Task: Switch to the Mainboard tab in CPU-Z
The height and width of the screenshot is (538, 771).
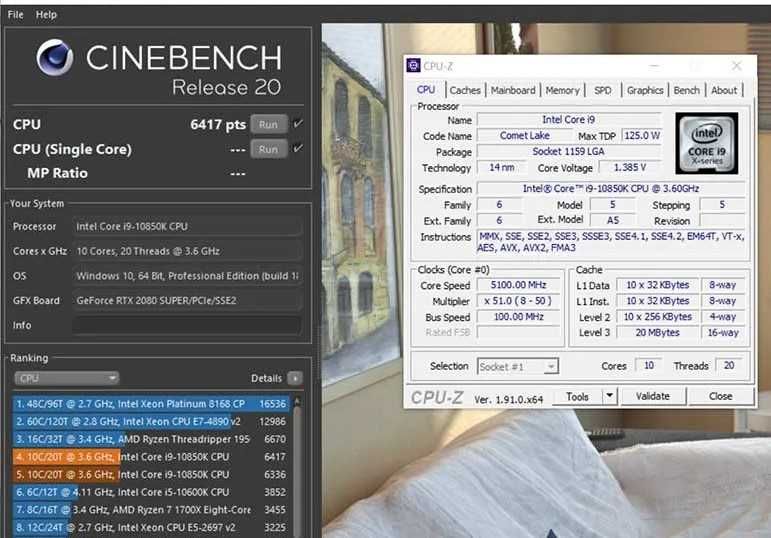Action: (x=513, y=90)
